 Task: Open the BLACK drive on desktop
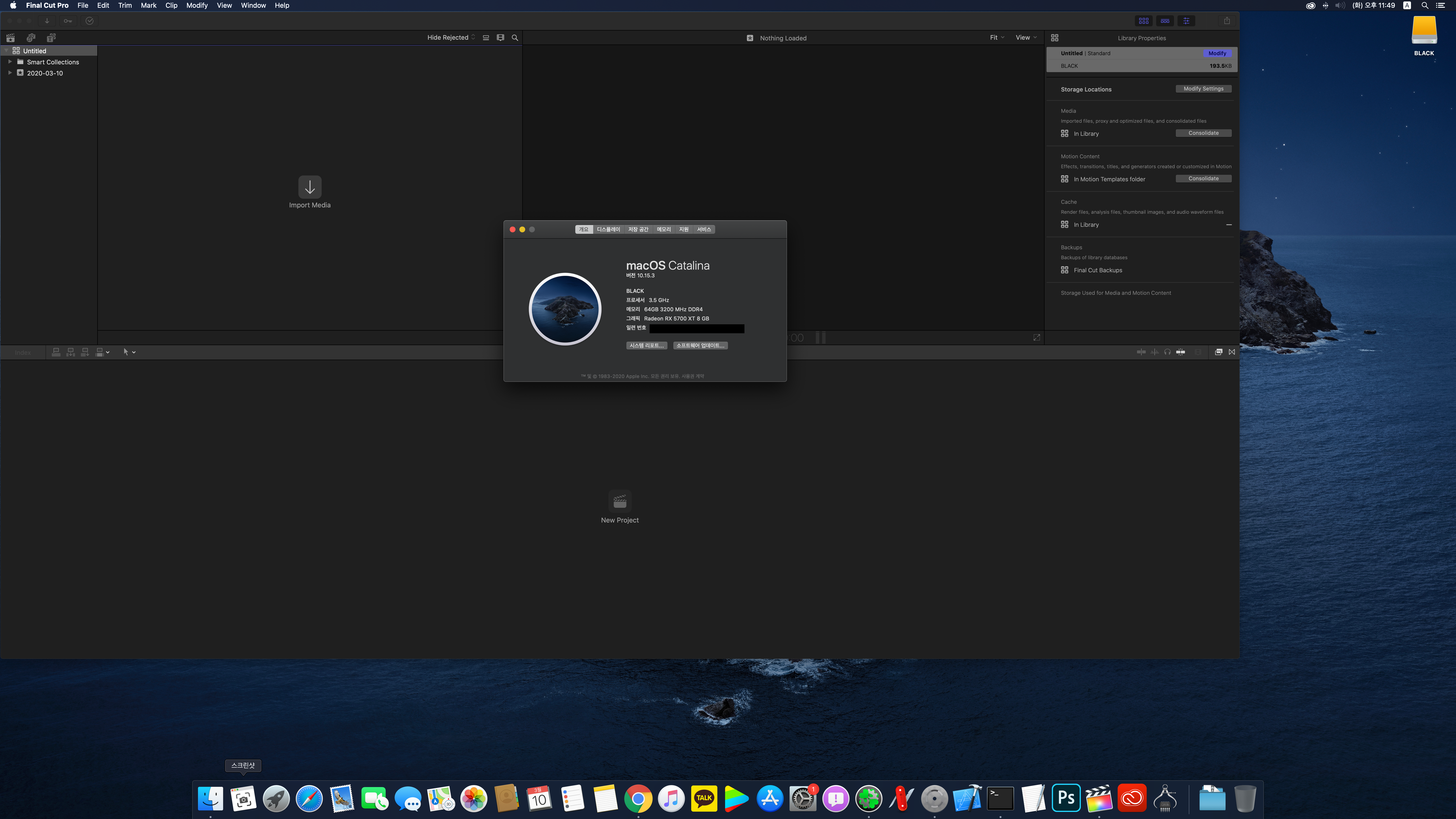1424,35
